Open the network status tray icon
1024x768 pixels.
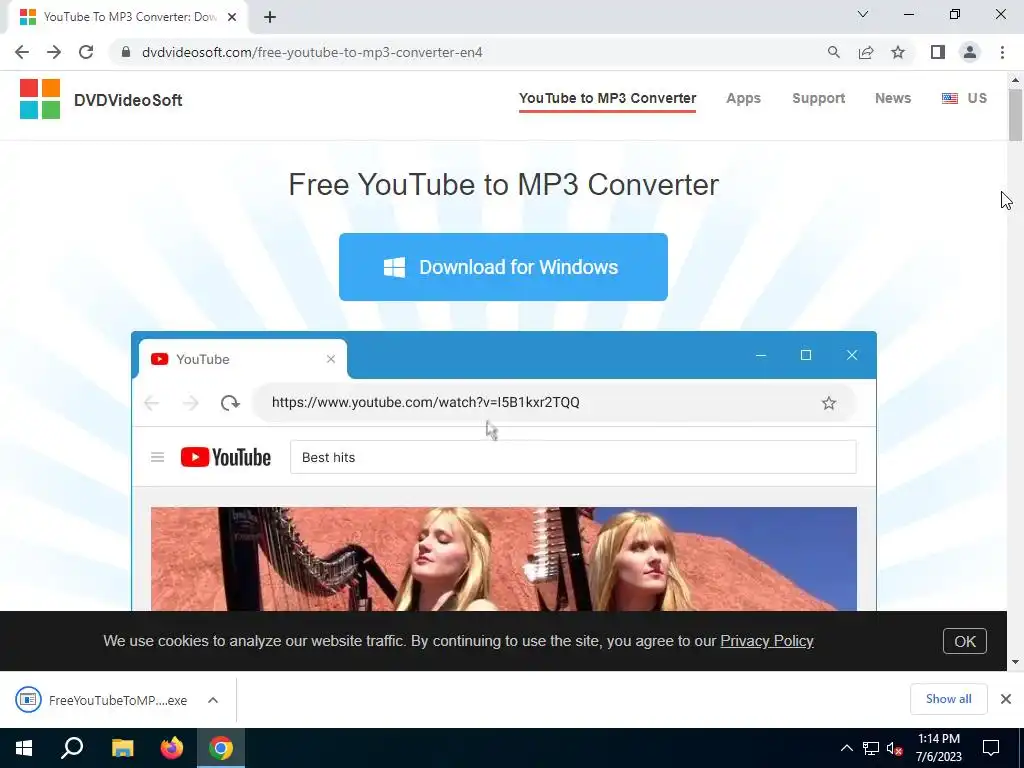pos(871,748)
